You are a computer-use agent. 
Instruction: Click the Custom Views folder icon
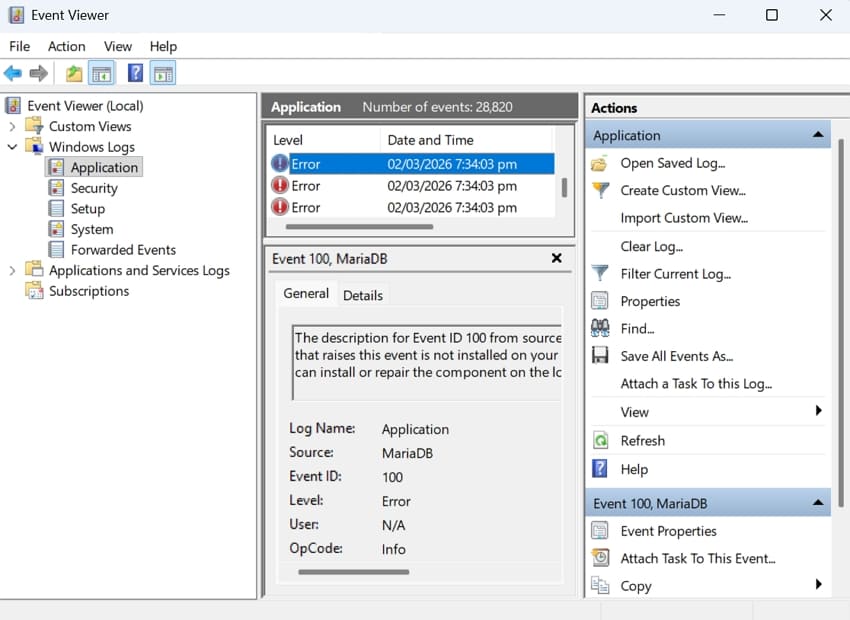(x=35, y=126)
